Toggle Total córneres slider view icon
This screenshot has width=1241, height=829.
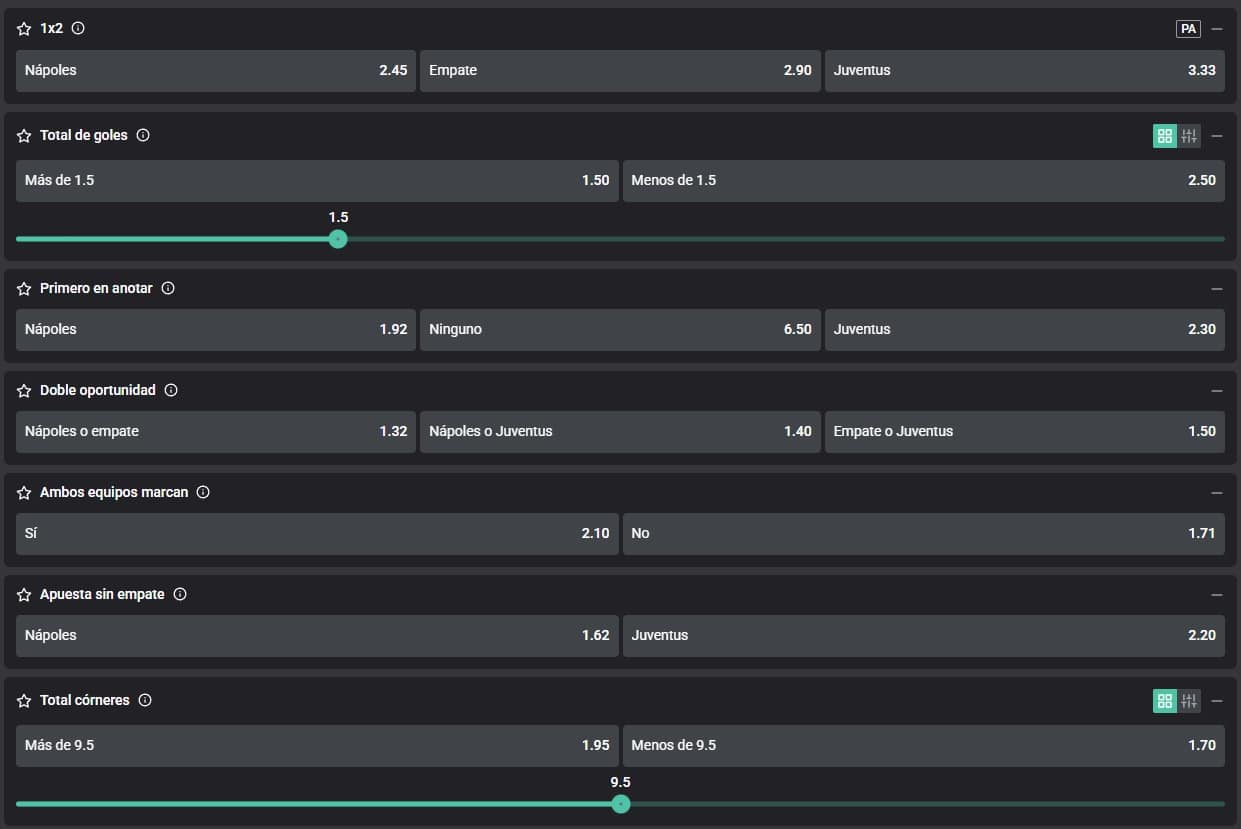[1189, 701]
